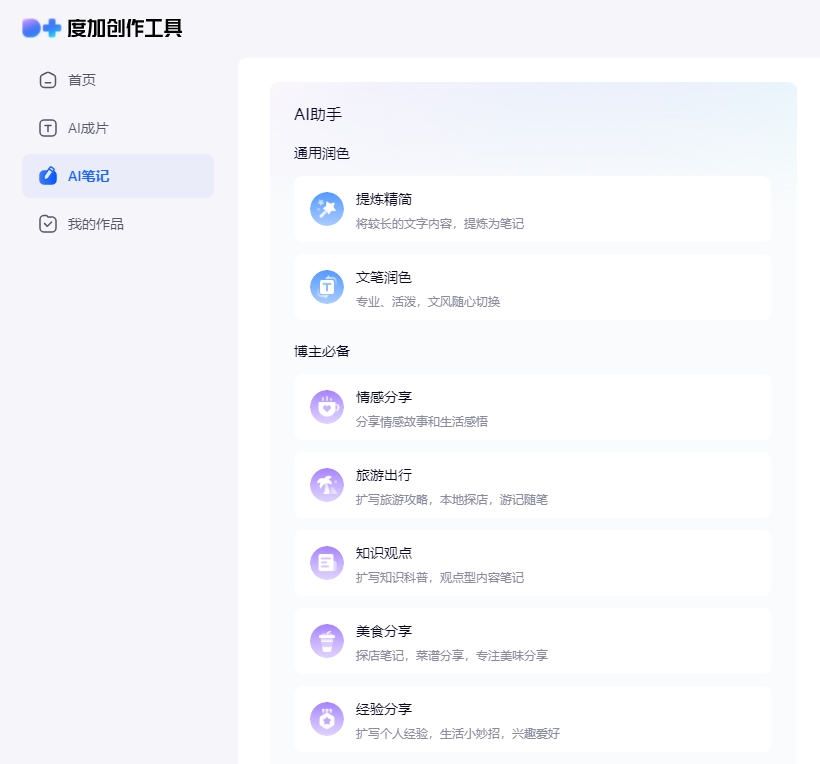Click the 度加创作工具 logo icon
Viewport: 820px width, 764px height.
pyautogui.click(x=42, y=28)
